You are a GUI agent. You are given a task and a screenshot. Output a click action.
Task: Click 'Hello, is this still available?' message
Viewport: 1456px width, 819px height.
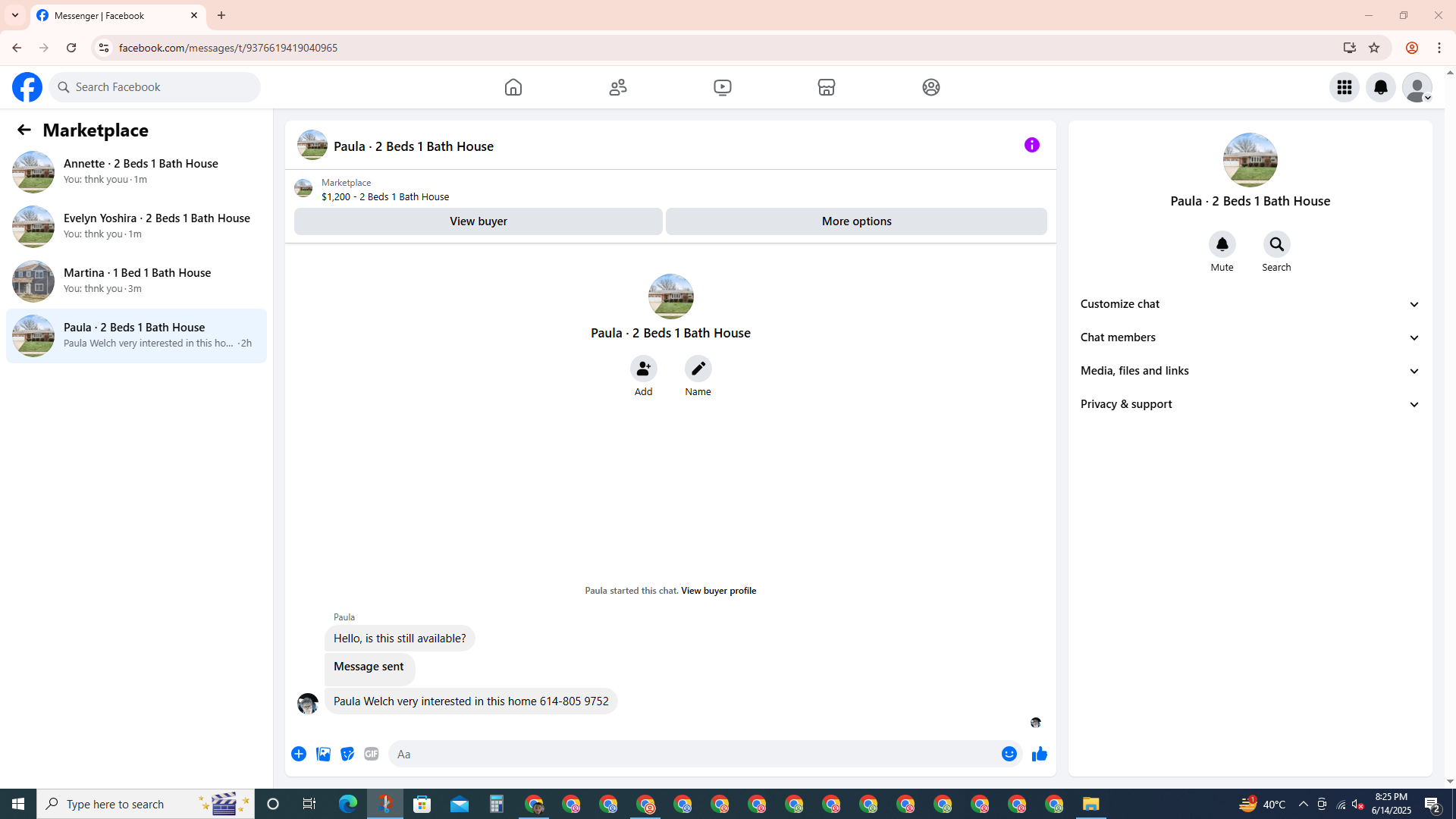[x=400, y=639]
